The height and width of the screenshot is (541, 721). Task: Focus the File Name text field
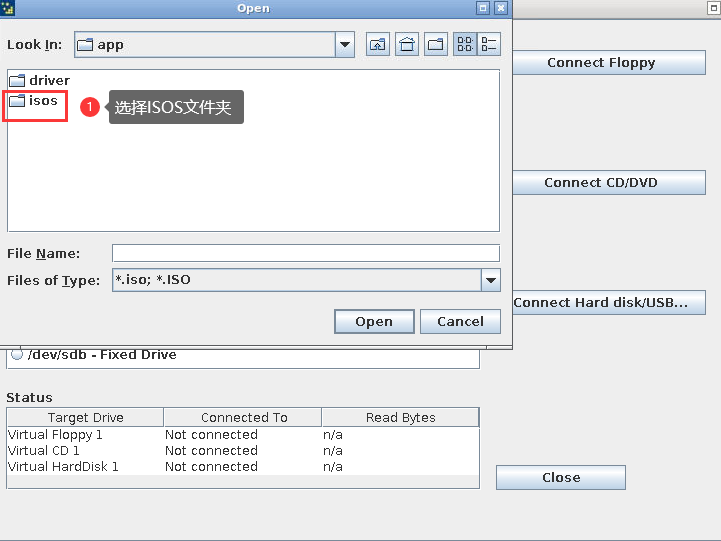[305, 254]
